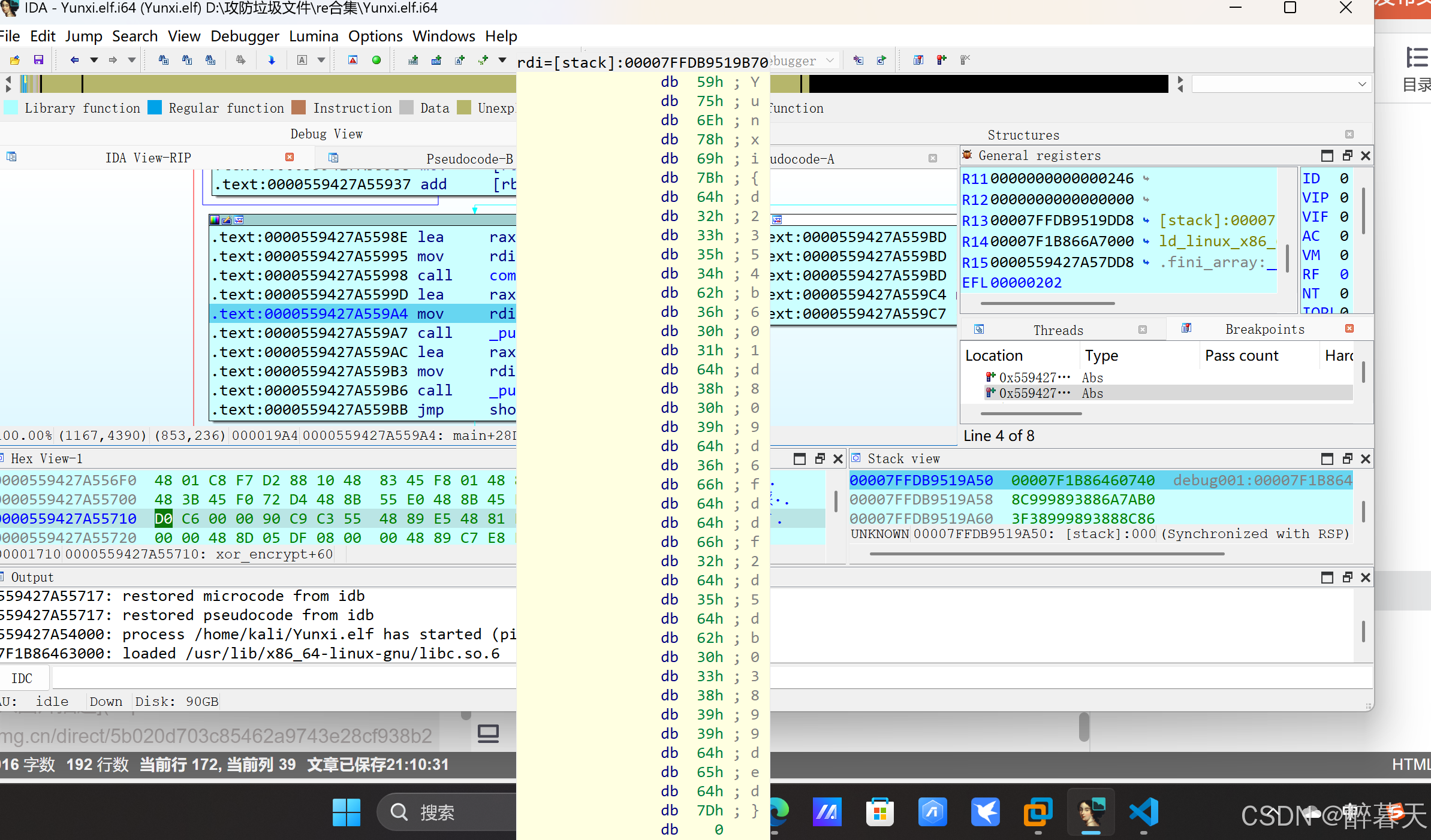Select the second breakpoint row in list
The height and width of the screenshot is (840, 1431).
[1034, 393]
